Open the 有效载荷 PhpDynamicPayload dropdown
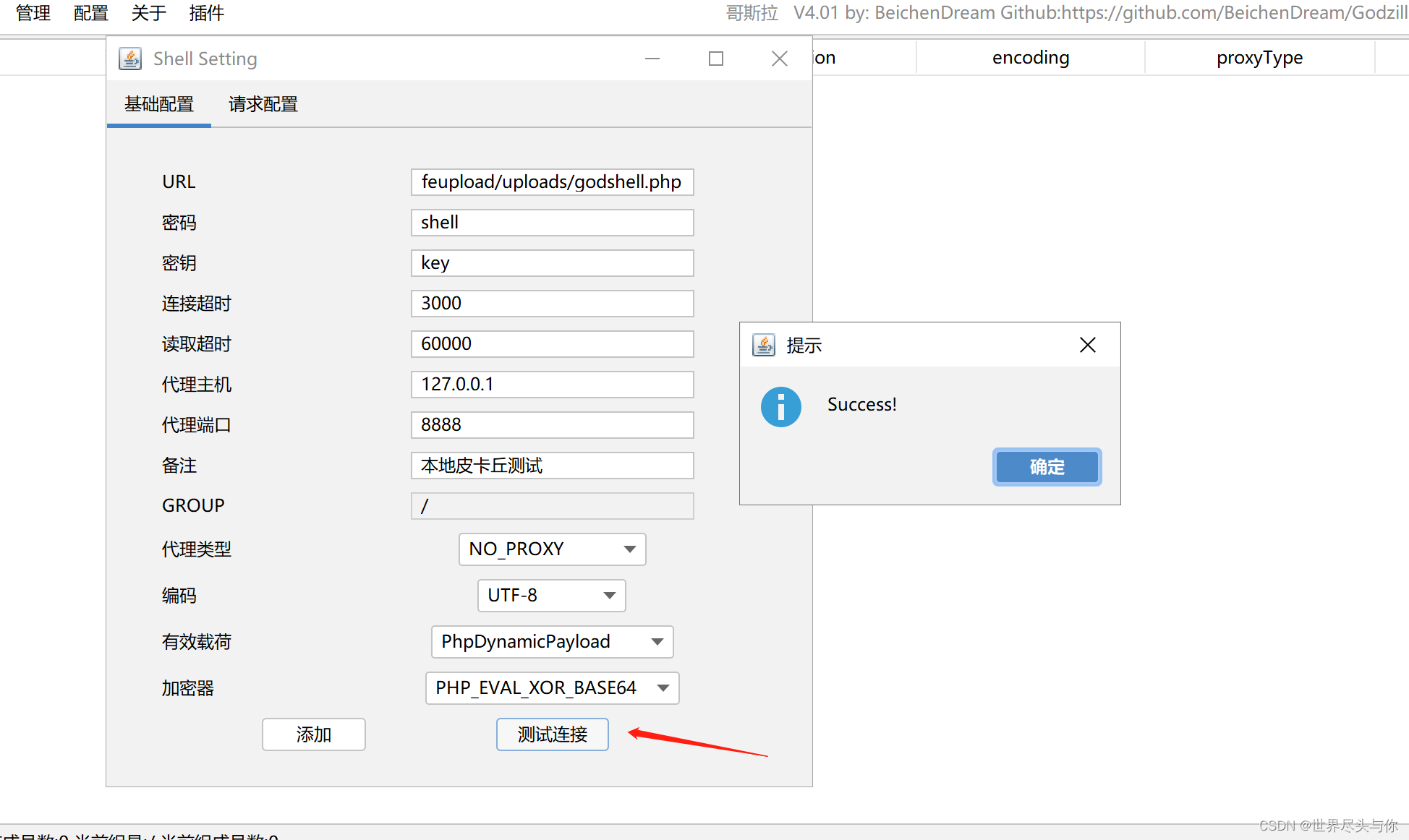1409x840 pixels. 553,642
